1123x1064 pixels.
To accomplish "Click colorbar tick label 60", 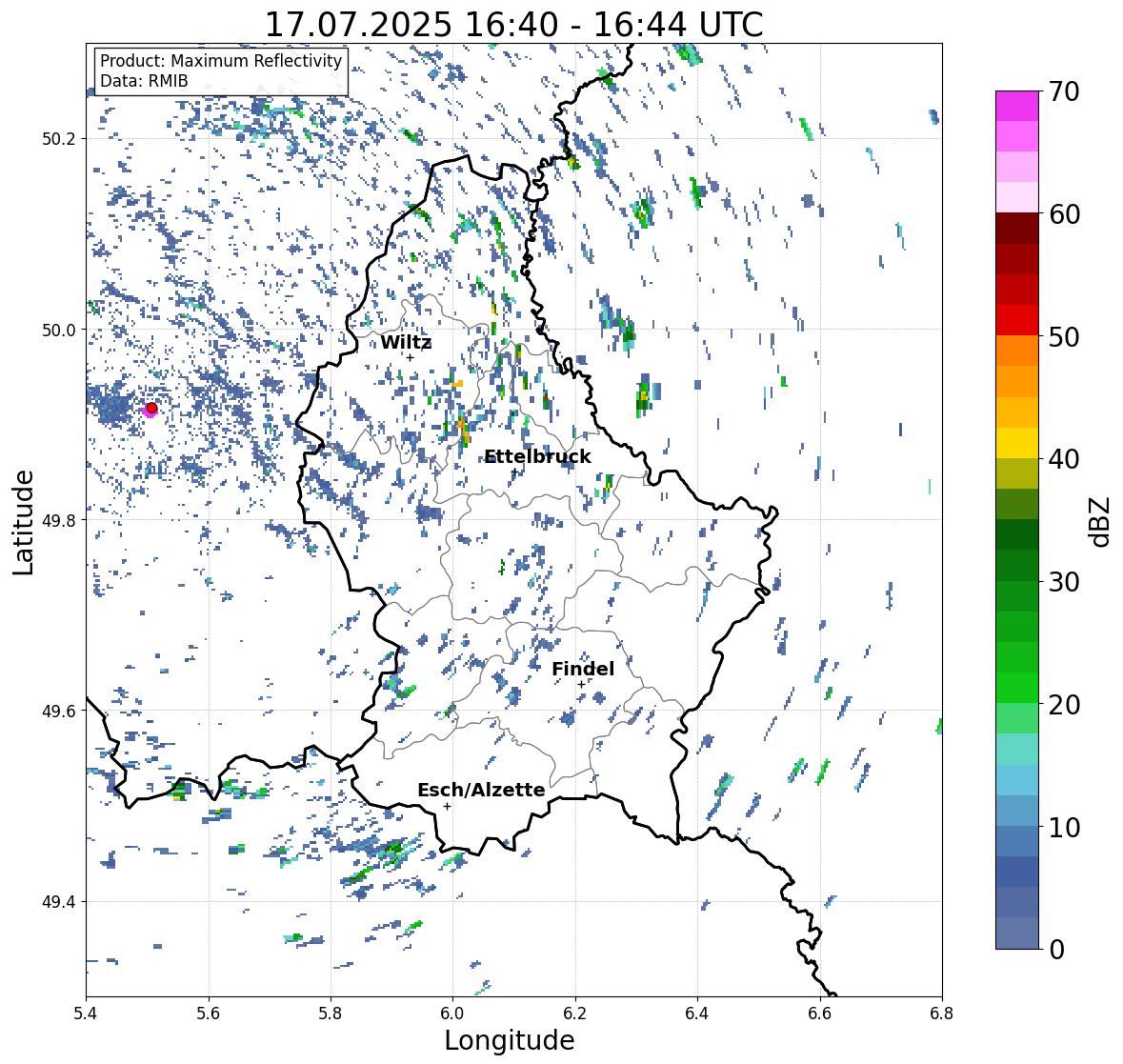I will (1064, 214).
